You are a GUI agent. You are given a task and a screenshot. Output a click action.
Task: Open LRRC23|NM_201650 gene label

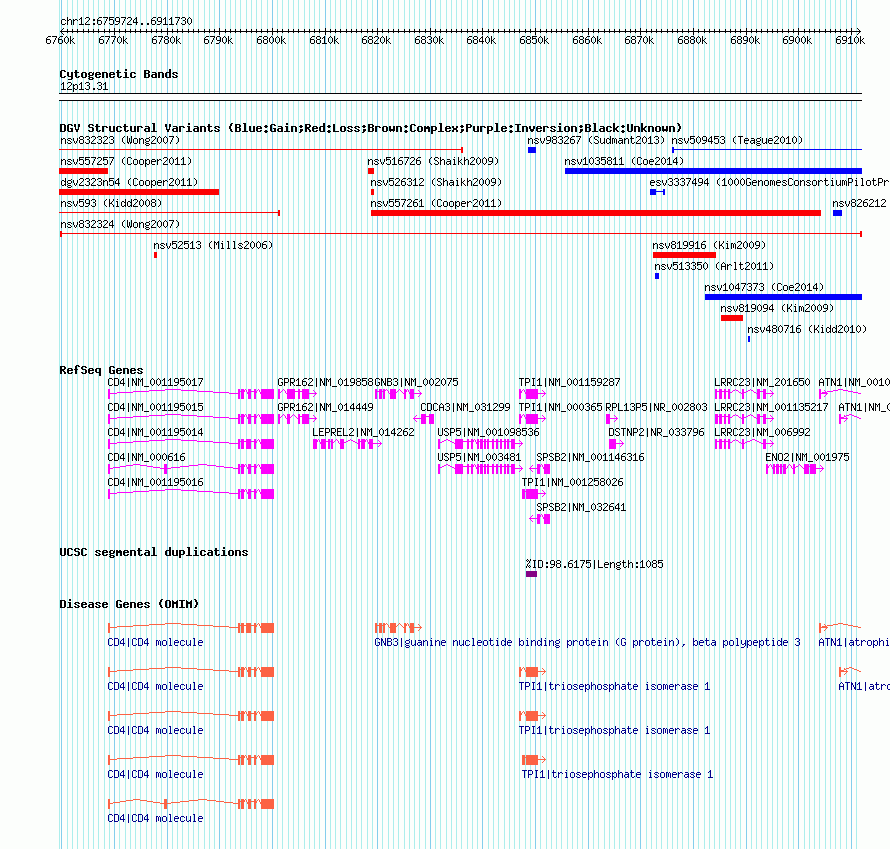click(x=762, y=383)
